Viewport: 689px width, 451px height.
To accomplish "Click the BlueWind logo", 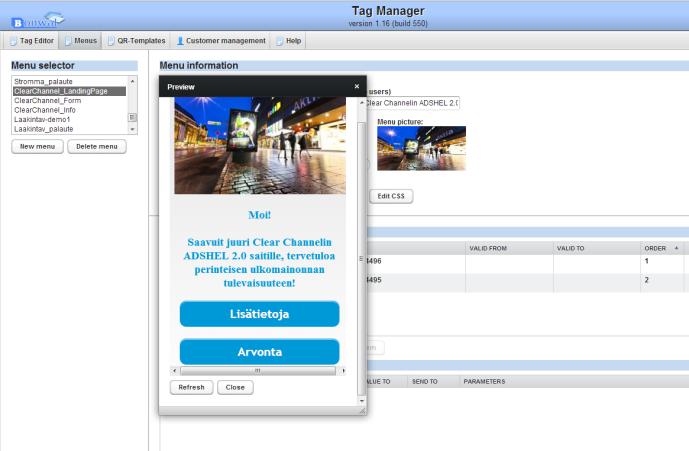I will tap(38, 20).
